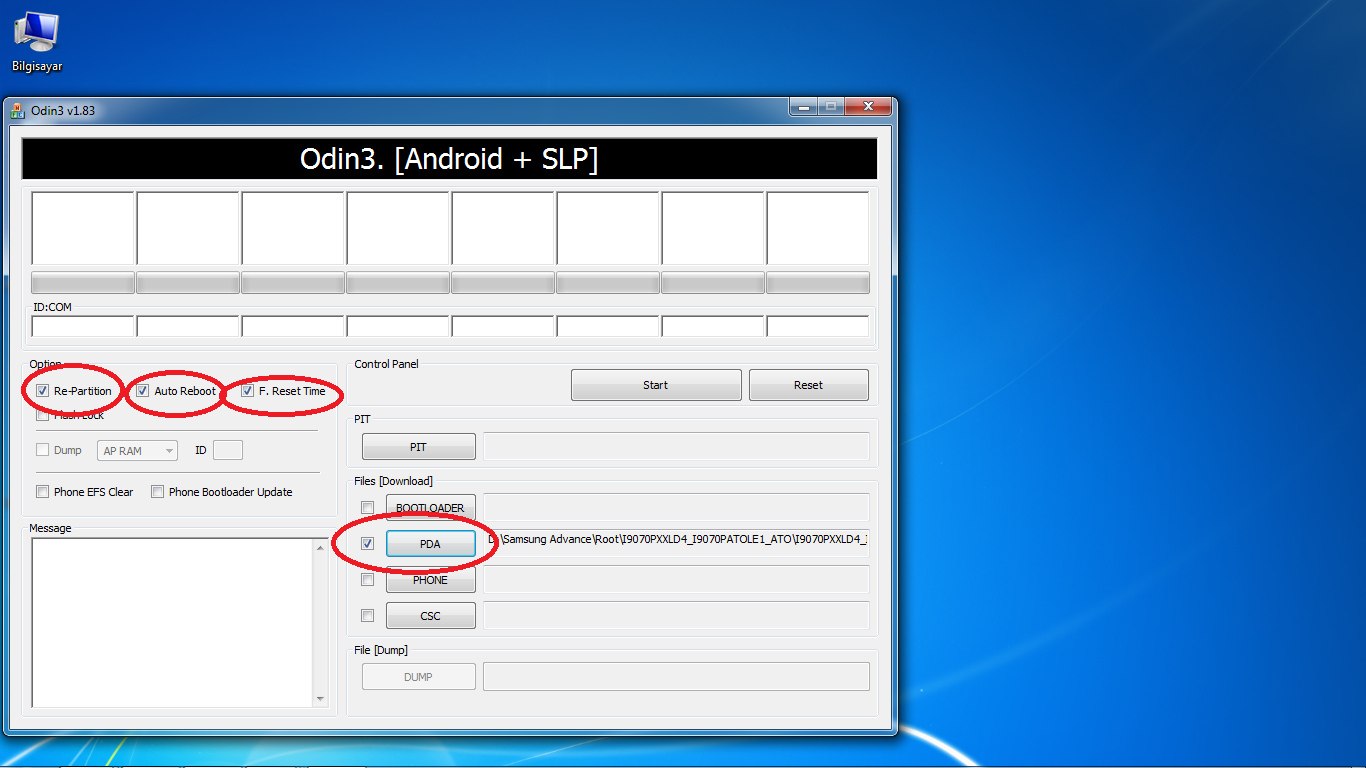Toggle the F. Reset Time checkbox
Viewport: 1366px width, 768px height.
(x=247, y=391)
